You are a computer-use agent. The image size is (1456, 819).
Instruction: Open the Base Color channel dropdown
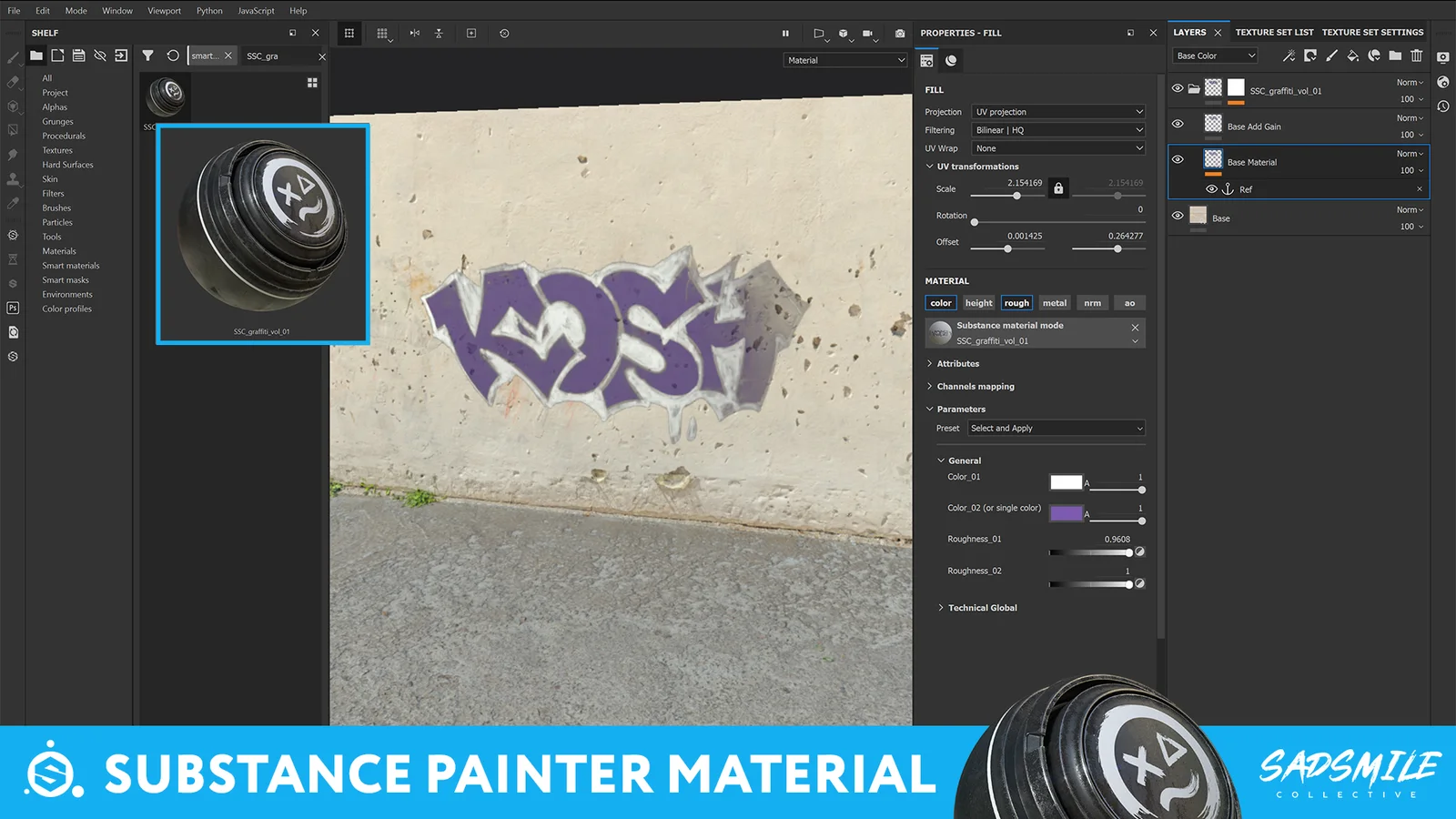[x=1215, y=56]
